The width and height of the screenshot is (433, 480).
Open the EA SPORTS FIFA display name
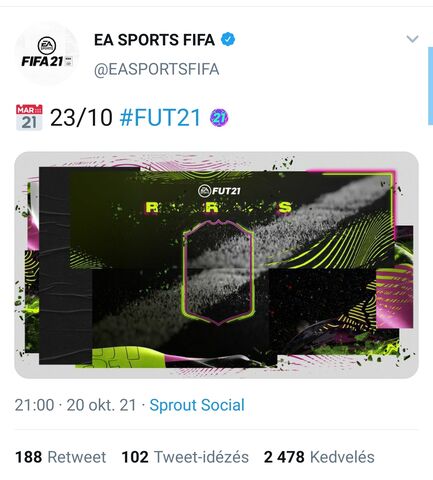click(x=154, y=40)
